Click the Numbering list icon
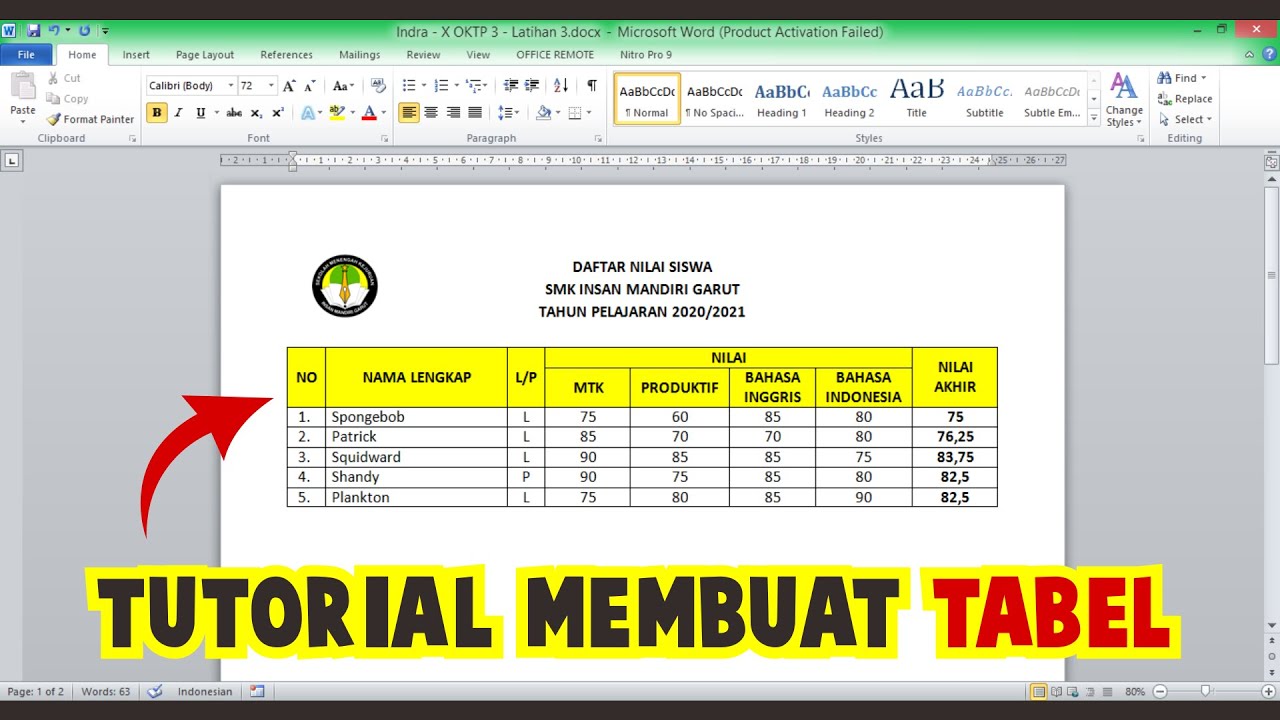1280x720 pixels. point(443,86)
